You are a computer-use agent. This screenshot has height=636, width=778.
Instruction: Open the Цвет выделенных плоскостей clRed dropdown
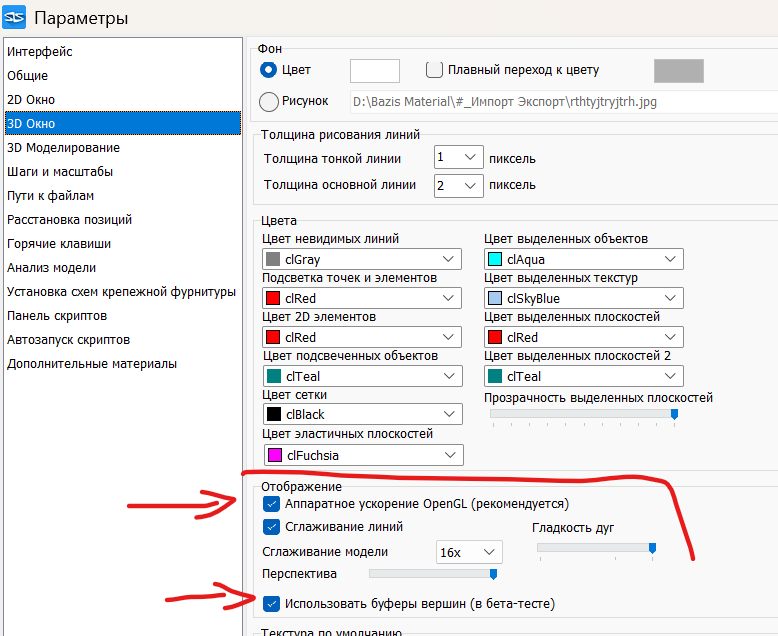click(x=584, y=337)
